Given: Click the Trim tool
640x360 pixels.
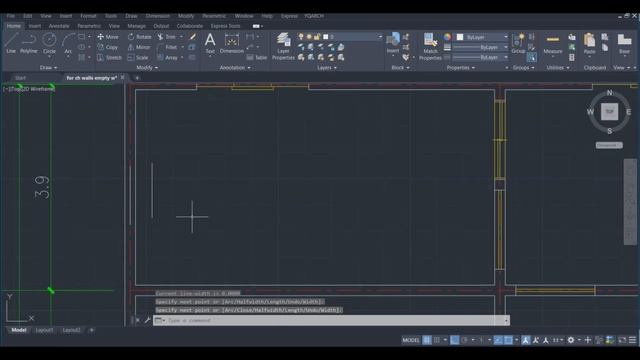Looking at the screenshot, I should pyautogui.click(x=167, y=37).
